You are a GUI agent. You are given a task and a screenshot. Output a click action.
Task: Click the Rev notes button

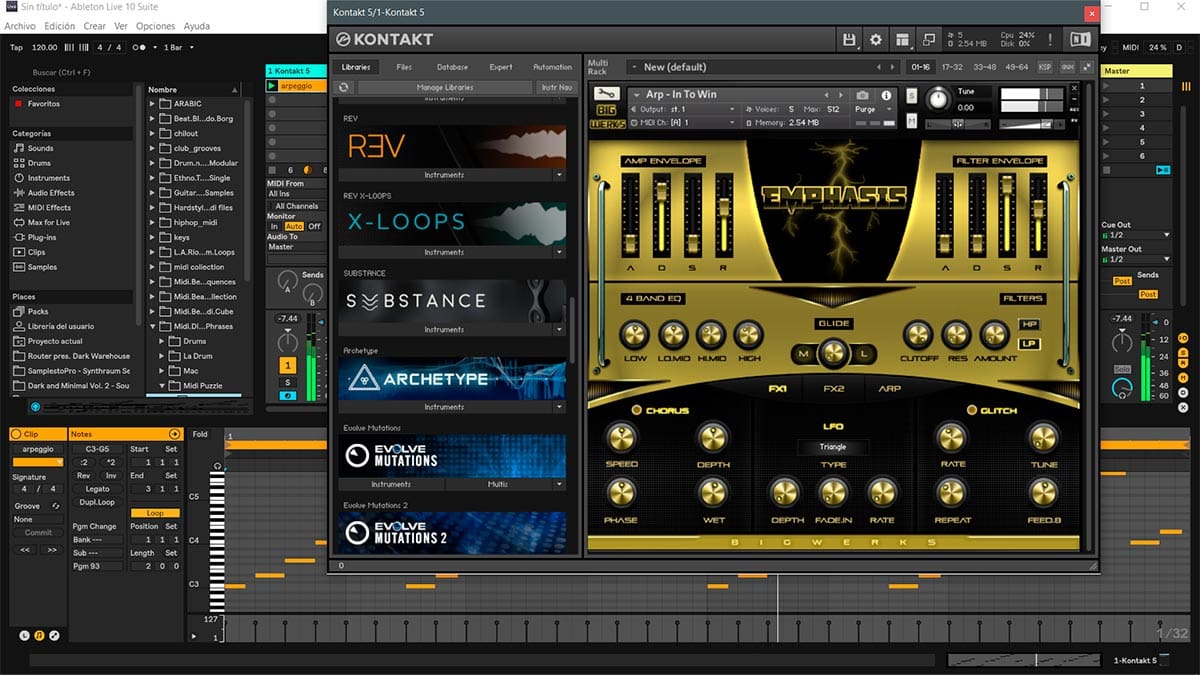click(x=84, y=475)
